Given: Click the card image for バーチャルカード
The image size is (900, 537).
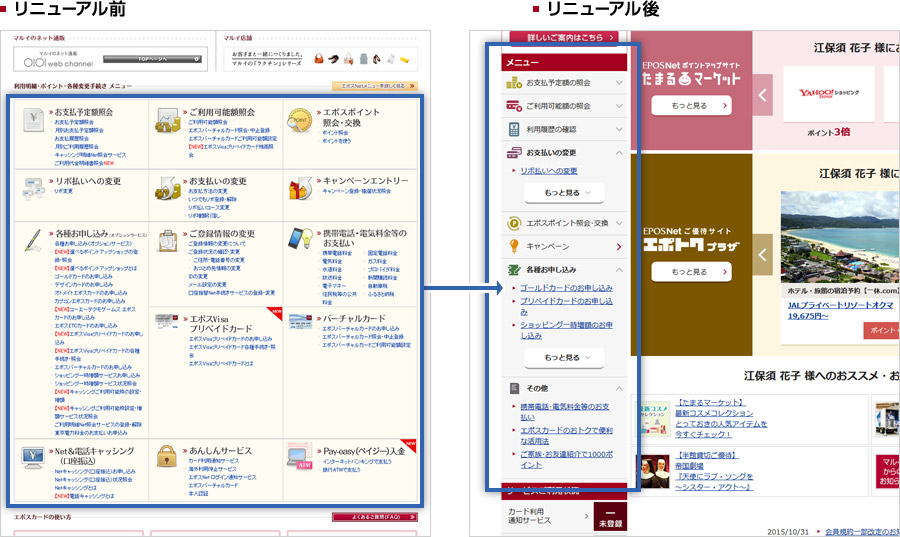Looking at the screenshot, I should click(x=300, y=321).
